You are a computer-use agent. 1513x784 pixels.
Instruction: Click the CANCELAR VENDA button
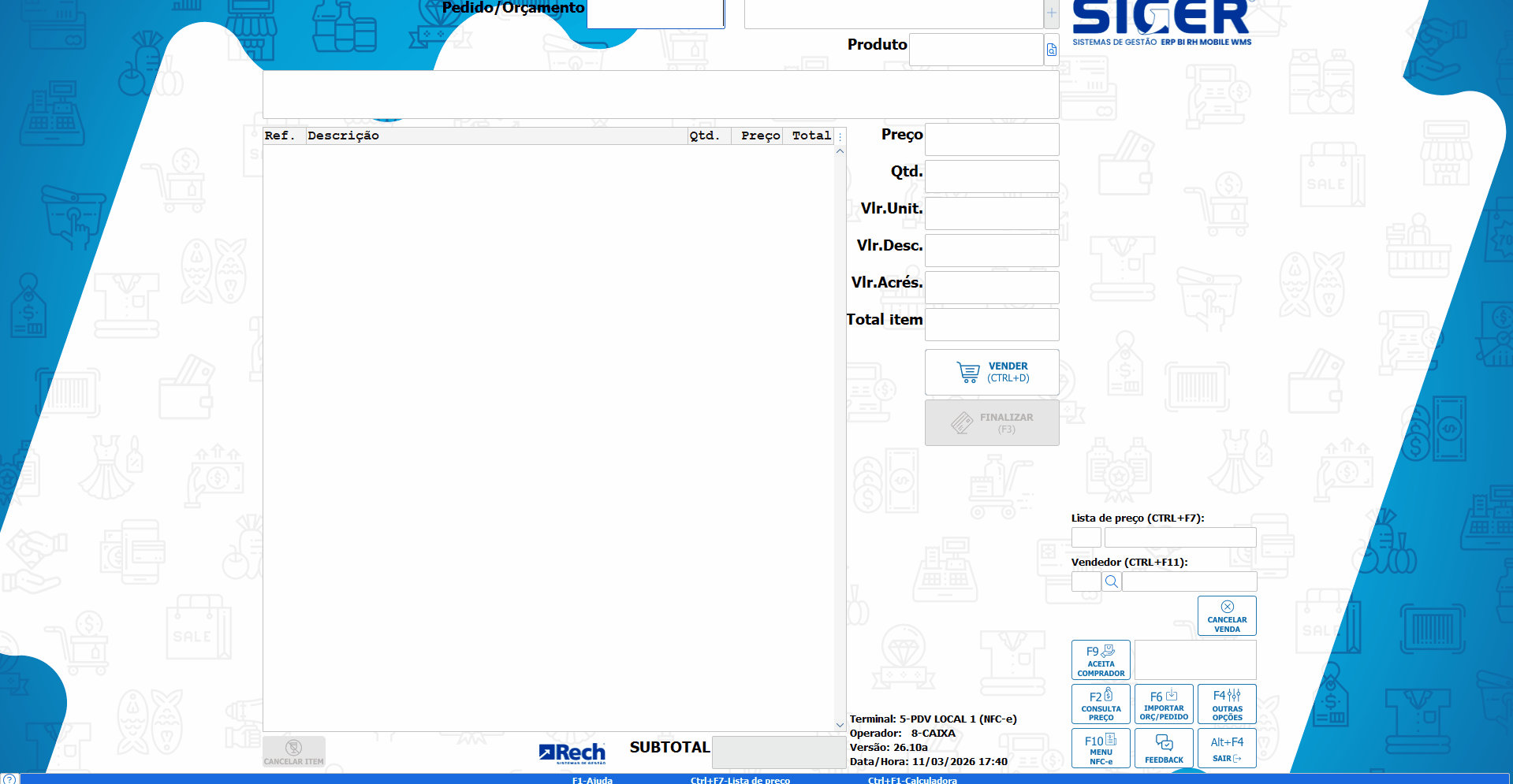1227,615
